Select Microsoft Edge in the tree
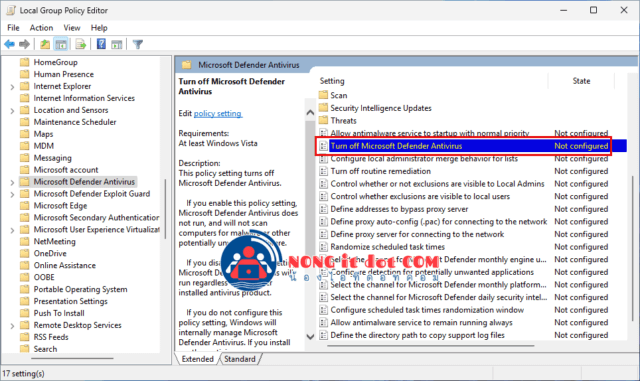The width and height of the screenshot is (640, 381). pyautogui.click(x=60, y=206)
